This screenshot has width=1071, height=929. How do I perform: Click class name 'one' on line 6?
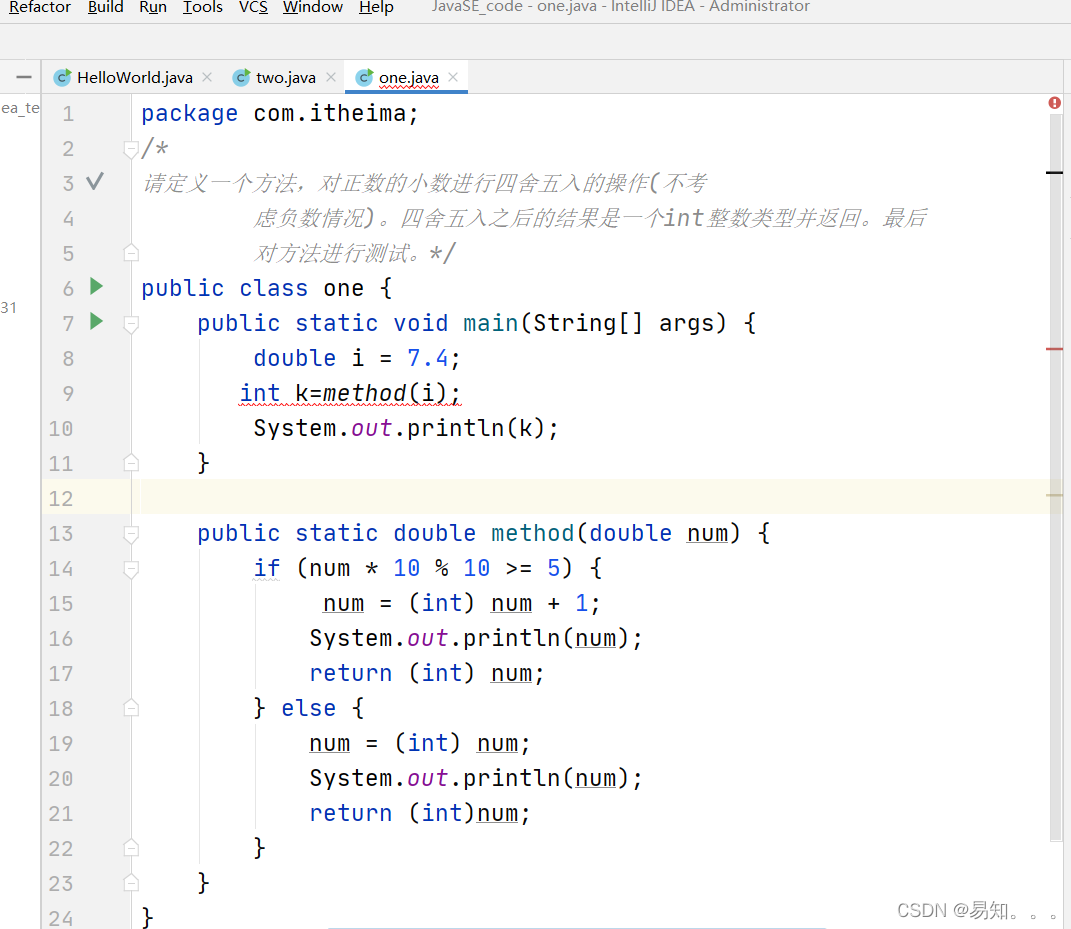coord(344,288)
